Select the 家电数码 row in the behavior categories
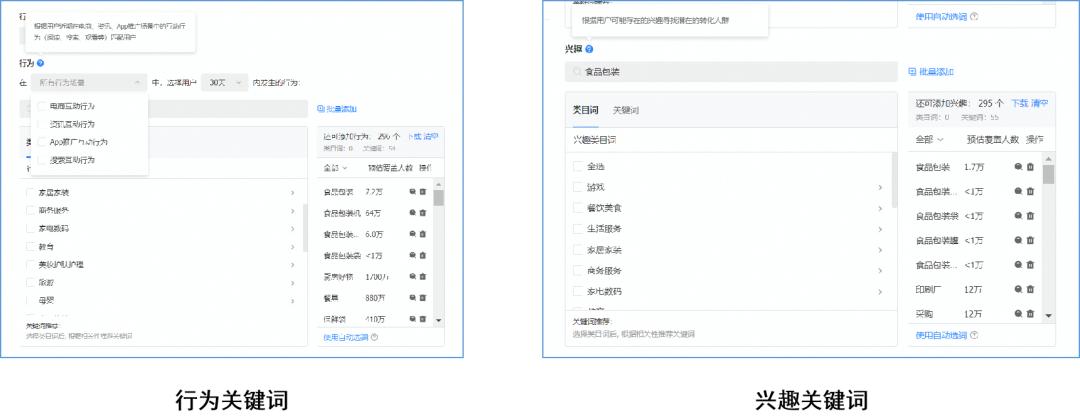 coord(164,229)
